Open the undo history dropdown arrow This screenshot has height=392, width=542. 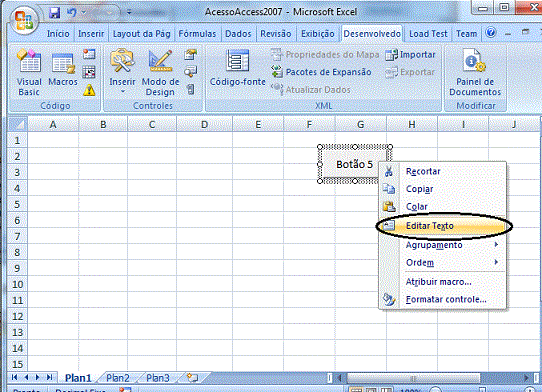[x=83, y=12]
